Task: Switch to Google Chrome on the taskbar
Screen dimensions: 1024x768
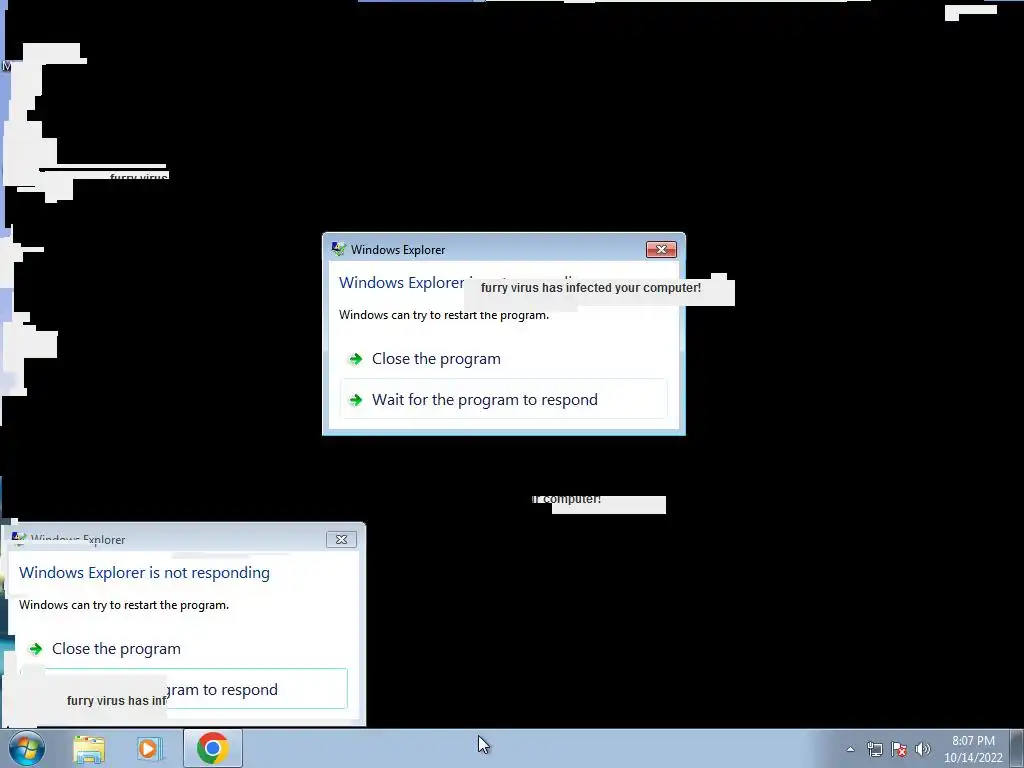Action: [x=212, y=748]
